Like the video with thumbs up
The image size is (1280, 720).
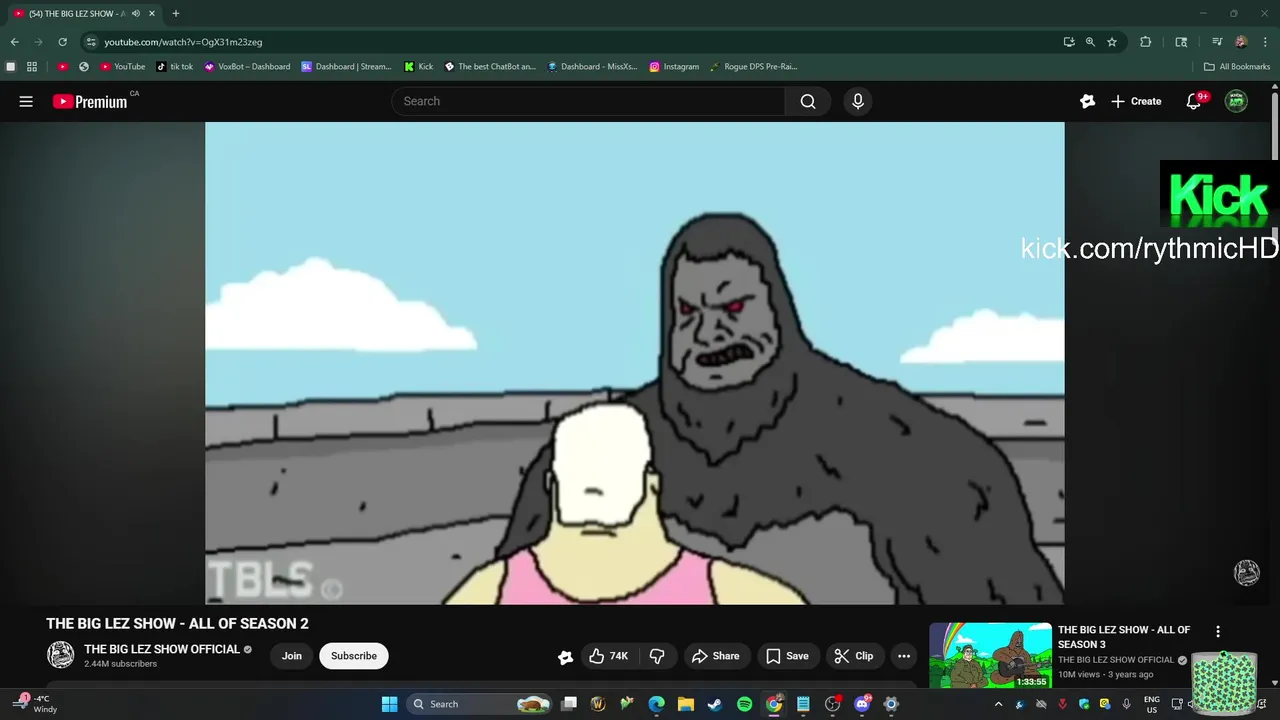pyautogui.click(x=608, y=656)
